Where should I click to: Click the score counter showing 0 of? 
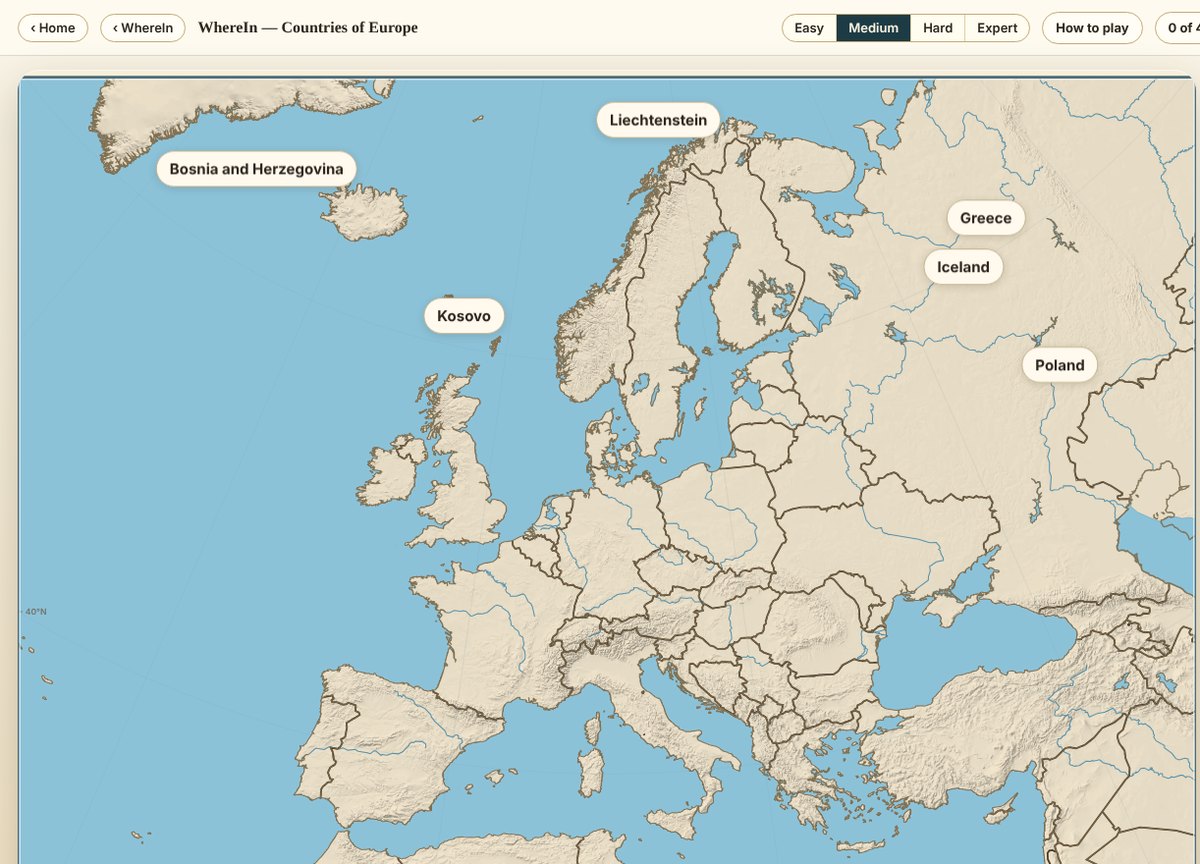pos(1178,28)
